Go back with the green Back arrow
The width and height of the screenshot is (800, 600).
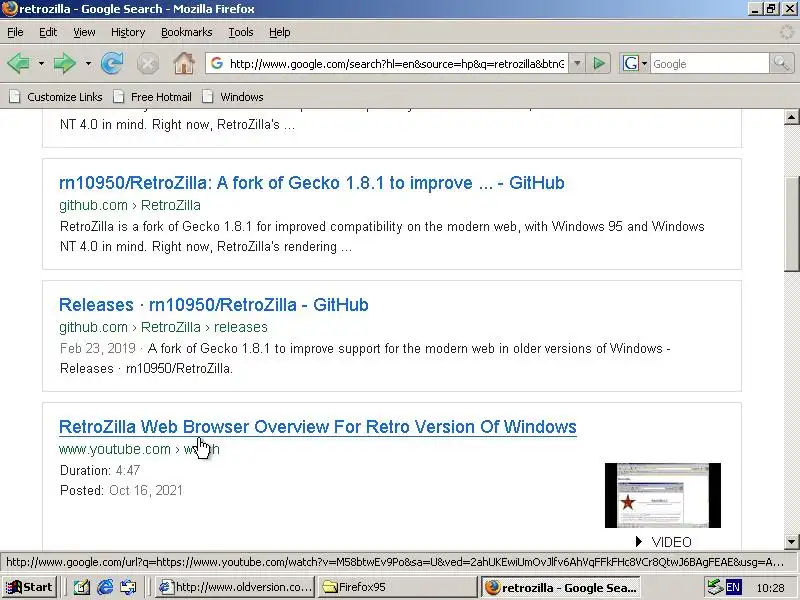click(x=19, y=64)
